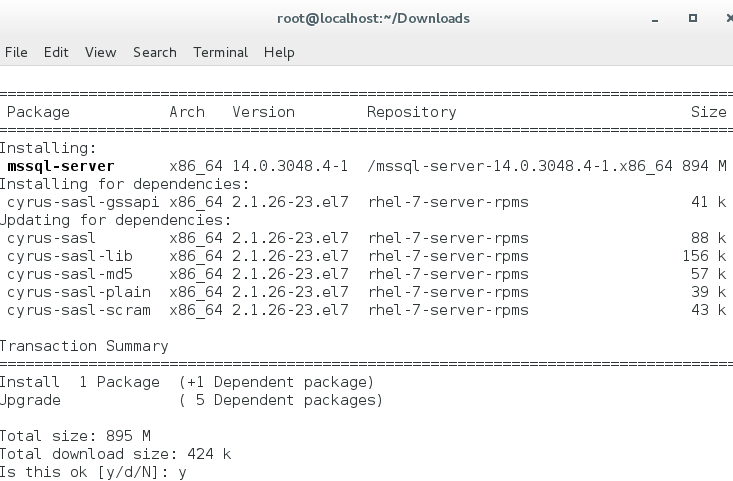Open the File menu
Viewport: 733px width, 481px height.
point(16,52)
